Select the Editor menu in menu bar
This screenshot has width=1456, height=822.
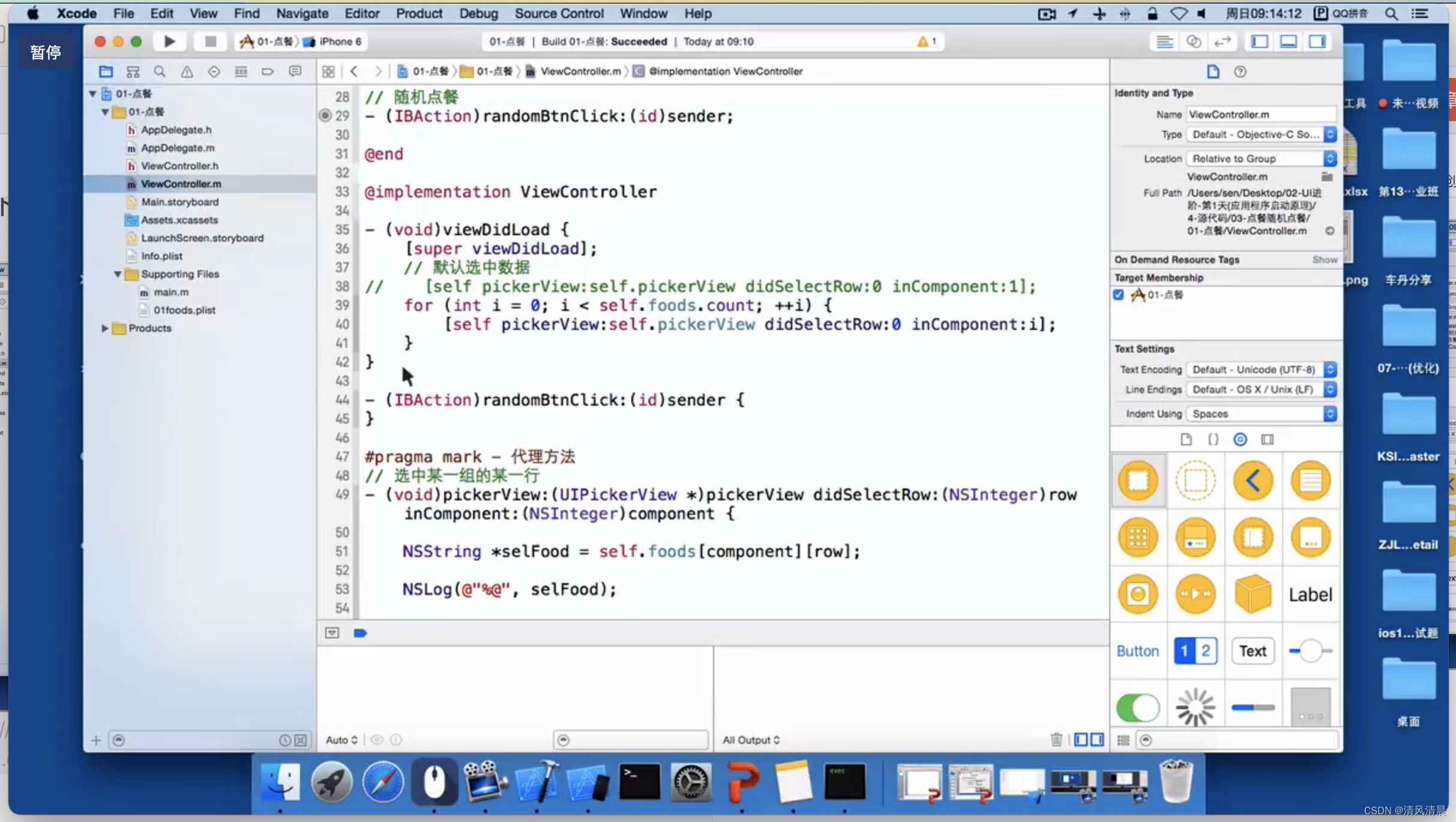(363, 13)
